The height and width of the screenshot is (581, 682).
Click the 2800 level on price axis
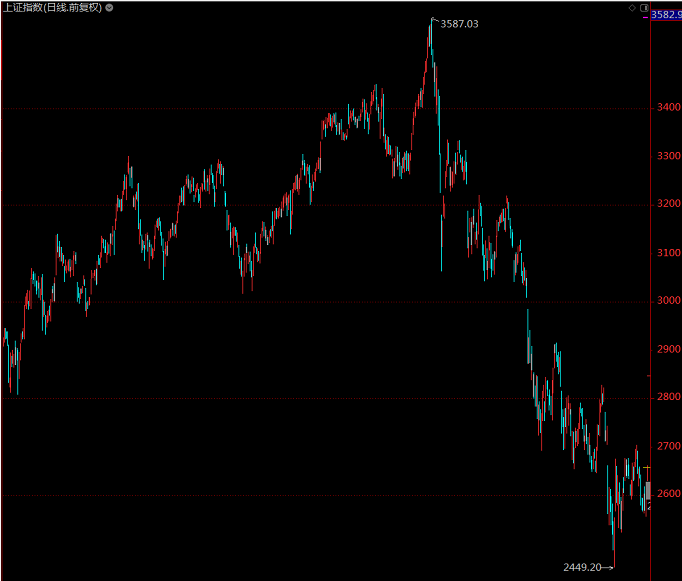coord(667,399)
